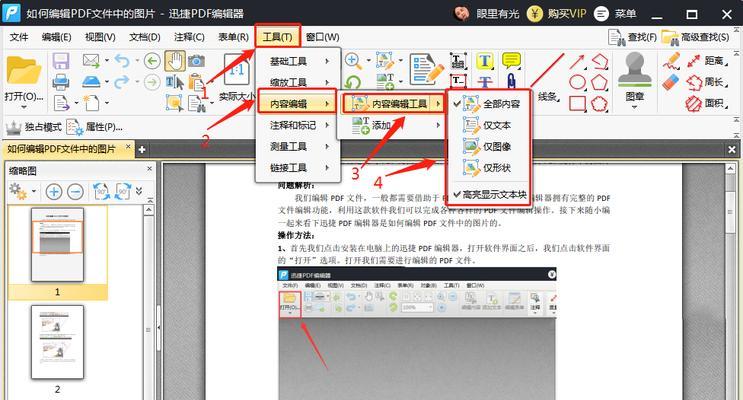This screenshot has height=400, width=743.
Task: Go to previous view with the green left arrow
Action: click(152, 61)
